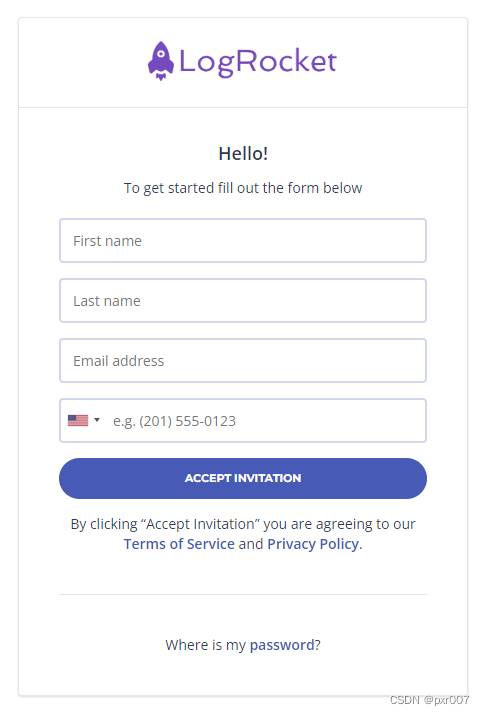Submit with the Accept Invitation button
This screenshot has height=715, width=485.
point(243,478)
